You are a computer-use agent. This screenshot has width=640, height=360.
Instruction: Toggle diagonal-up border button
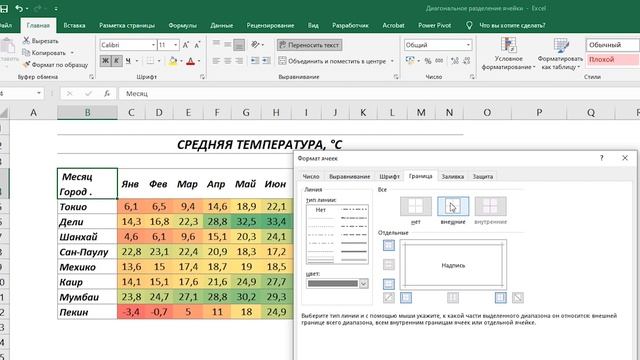pos(389,298)
